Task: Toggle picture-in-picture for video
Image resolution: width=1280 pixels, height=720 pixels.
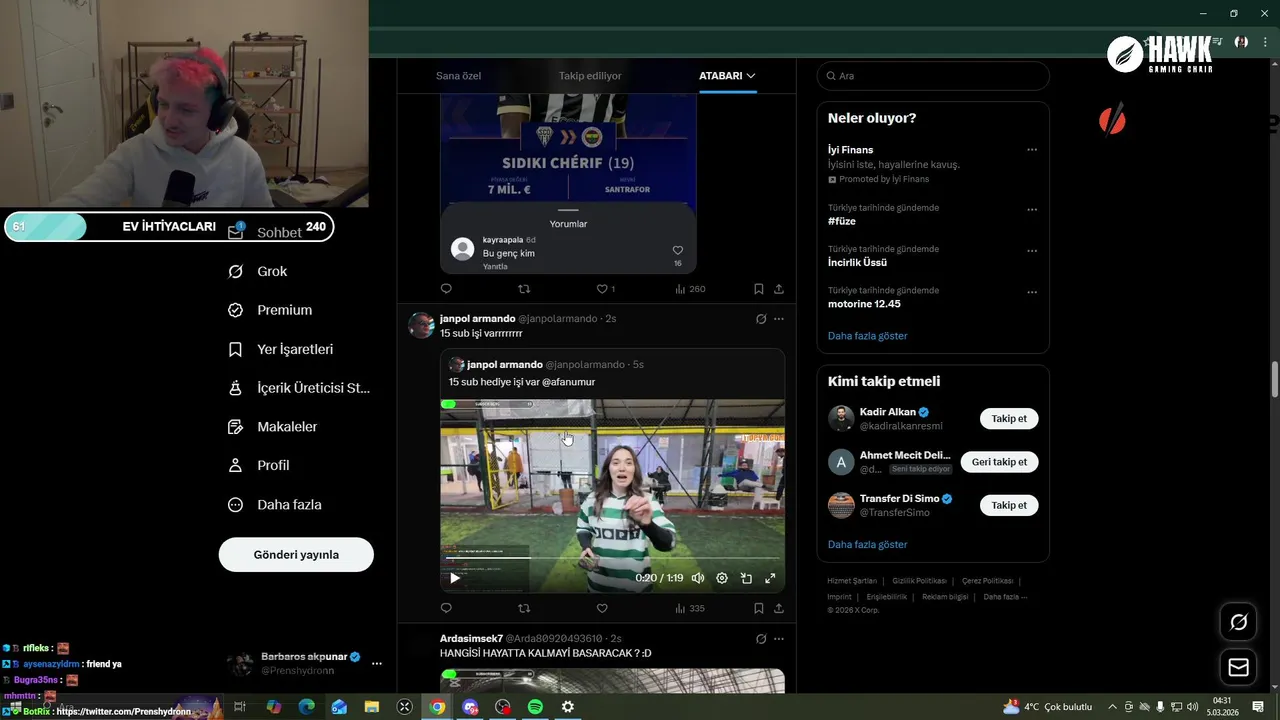Action: [746, 578]
